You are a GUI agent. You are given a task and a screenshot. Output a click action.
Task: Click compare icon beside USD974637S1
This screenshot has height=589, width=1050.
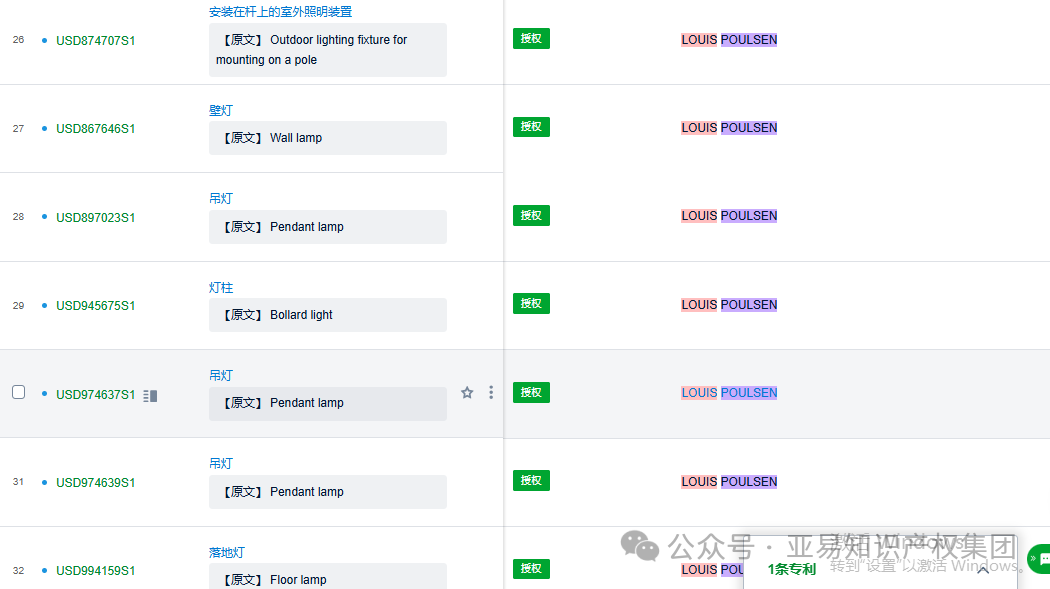coord(150,396)
